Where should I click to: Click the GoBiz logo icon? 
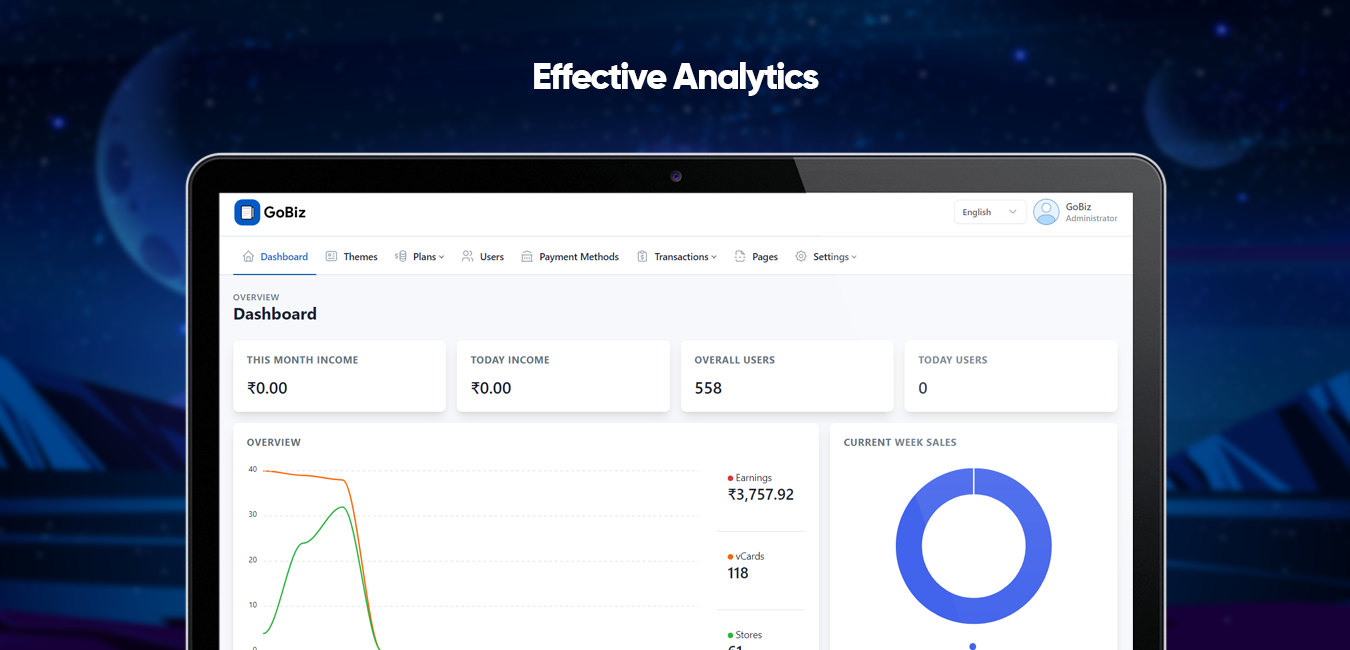coord(247,212)
